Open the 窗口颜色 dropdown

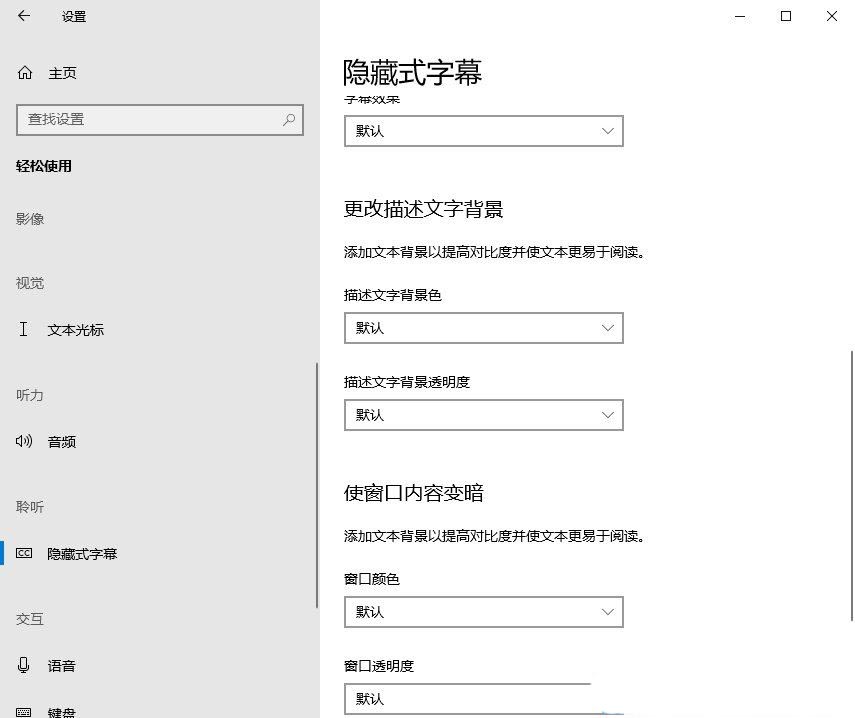pos(483,612)
